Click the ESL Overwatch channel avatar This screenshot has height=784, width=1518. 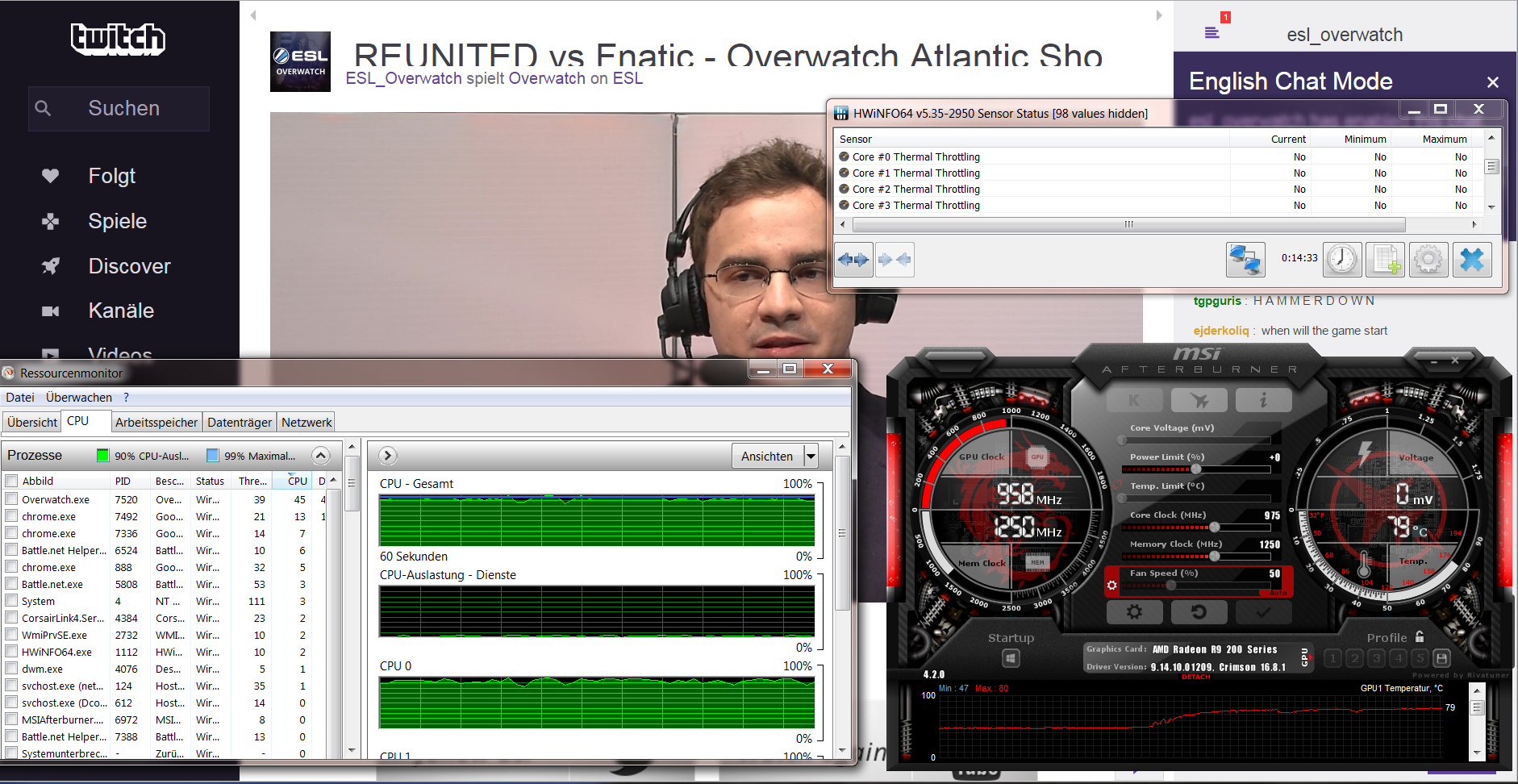300,61
